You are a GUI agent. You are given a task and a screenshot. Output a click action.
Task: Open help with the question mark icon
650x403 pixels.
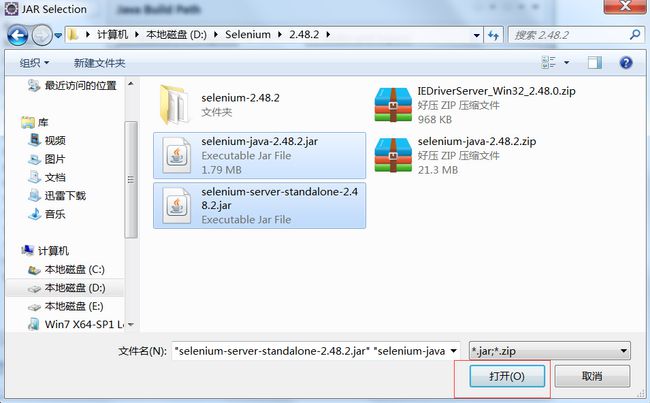626,63
